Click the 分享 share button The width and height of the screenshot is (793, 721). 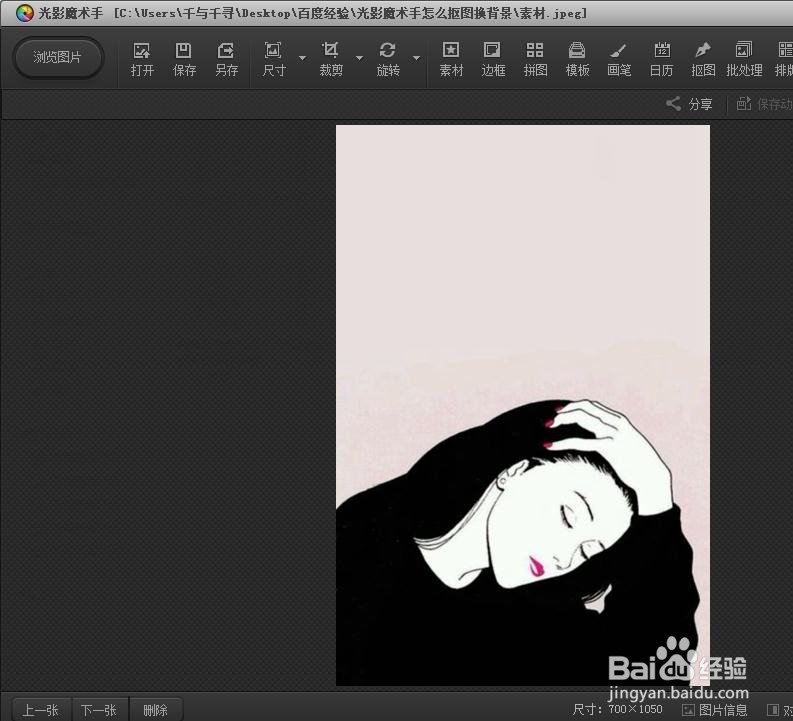pos(689,104)
